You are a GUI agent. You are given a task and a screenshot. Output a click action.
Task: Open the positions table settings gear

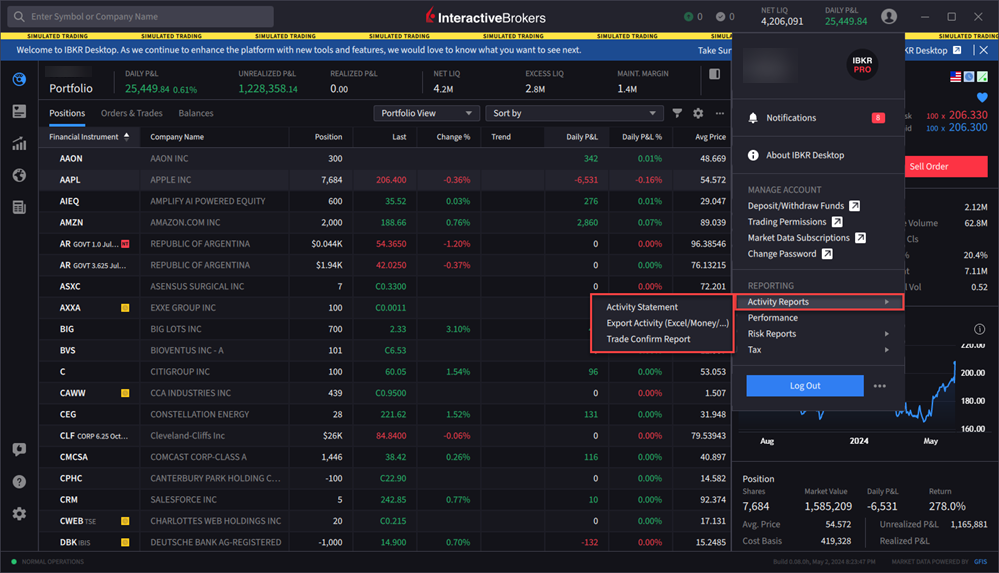pyautogui.click(x=698, y=113)
